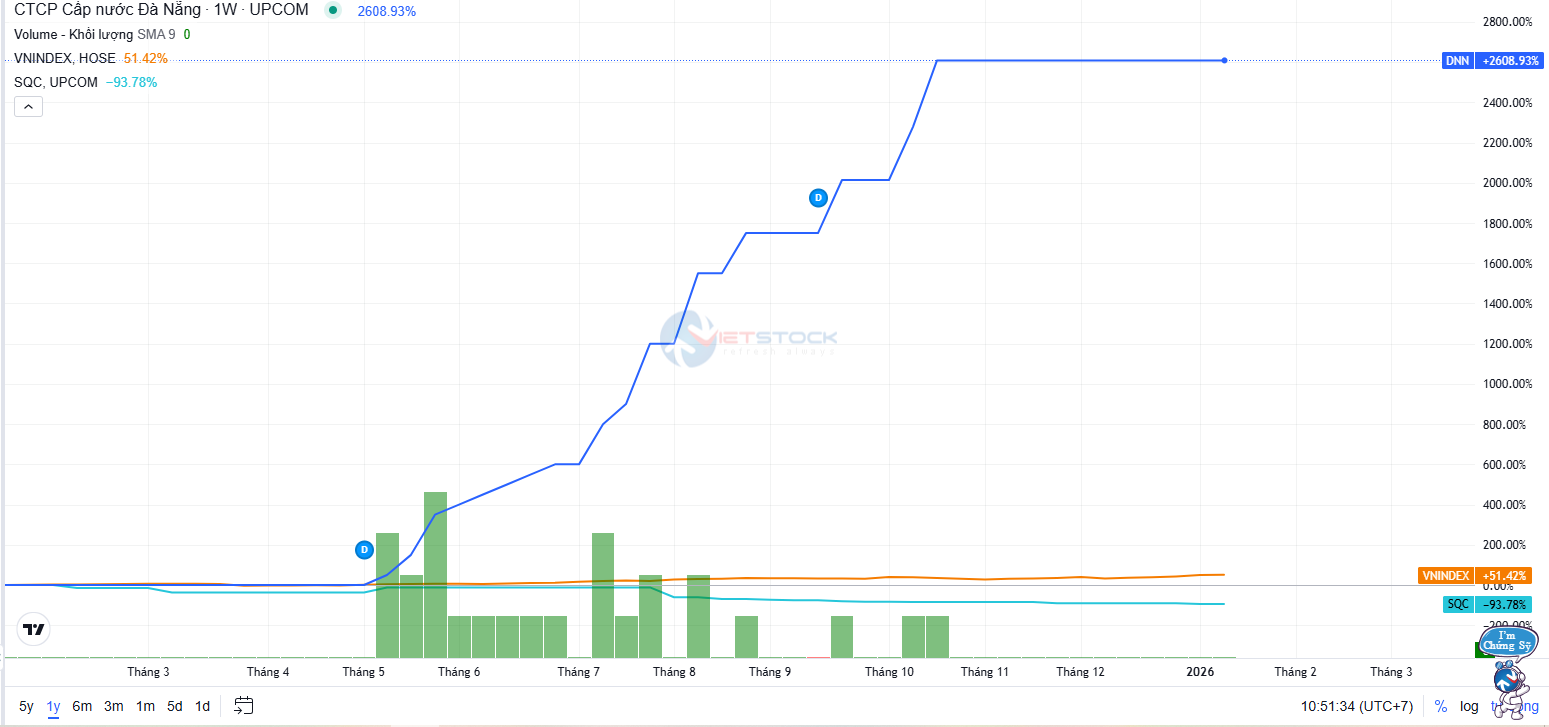Open the go-to-date calendar icon

pyautogui.click(x=243, y=706)
